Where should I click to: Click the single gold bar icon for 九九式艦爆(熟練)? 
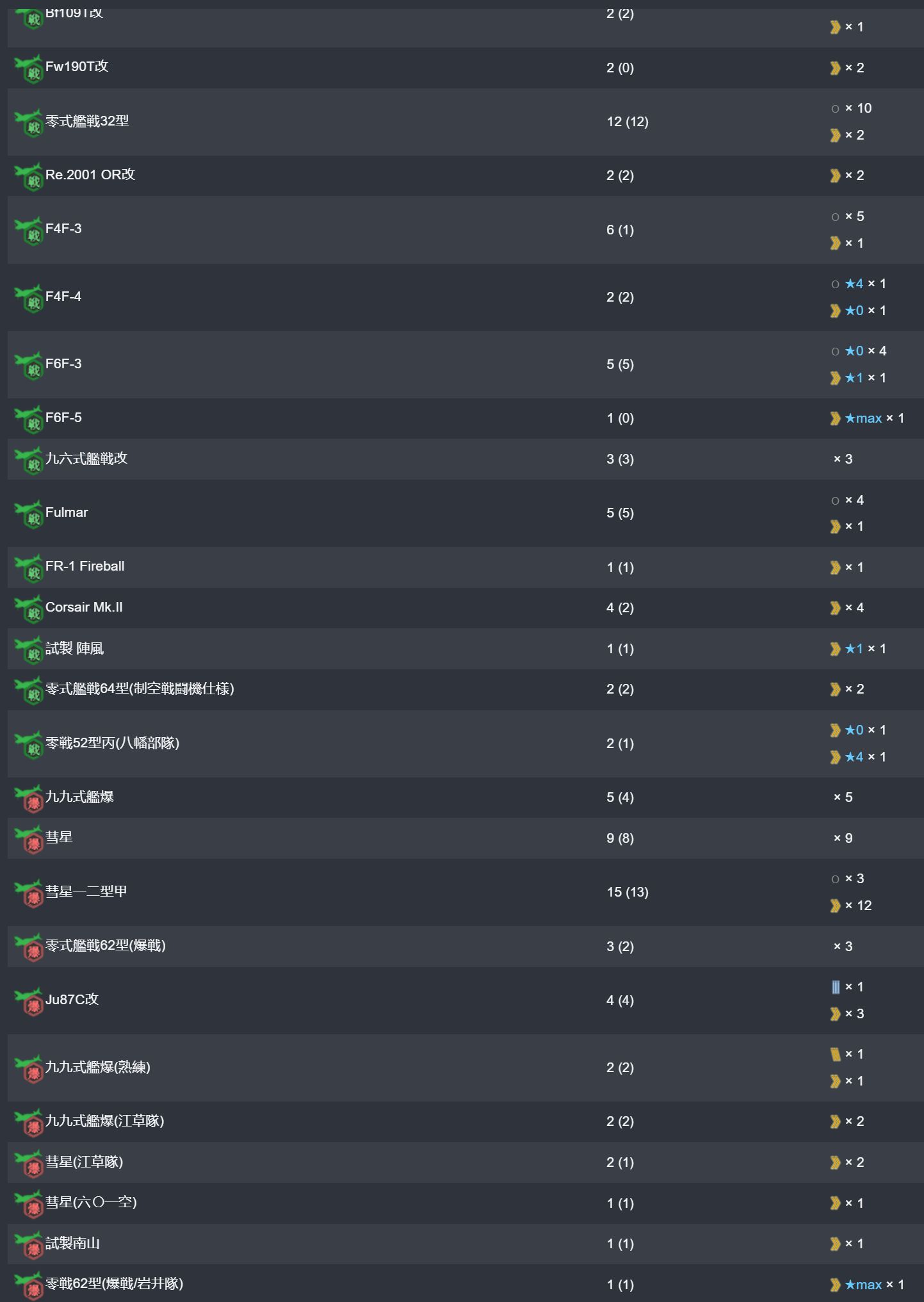point(835,1054)
